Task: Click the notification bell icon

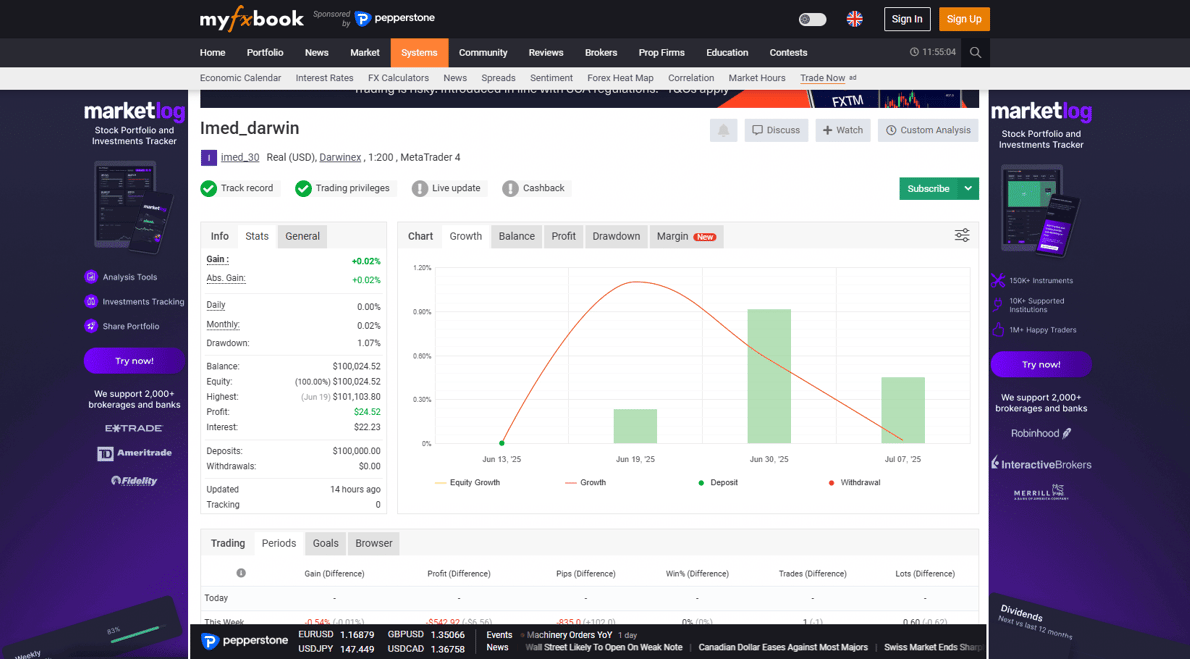Action: point(723,131)
